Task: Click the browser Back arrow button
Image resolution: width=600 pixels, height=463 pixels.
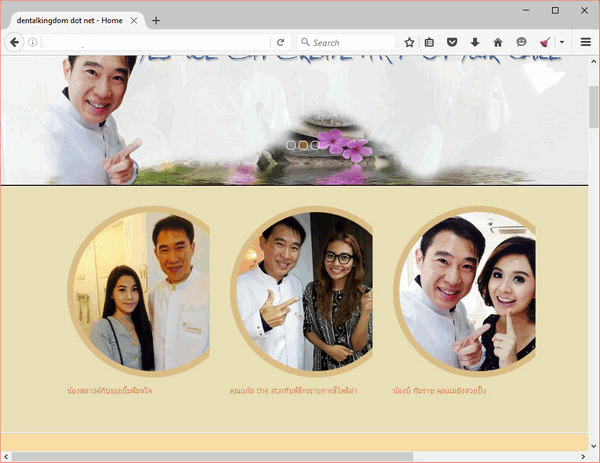Action: (x=15, y=43)
